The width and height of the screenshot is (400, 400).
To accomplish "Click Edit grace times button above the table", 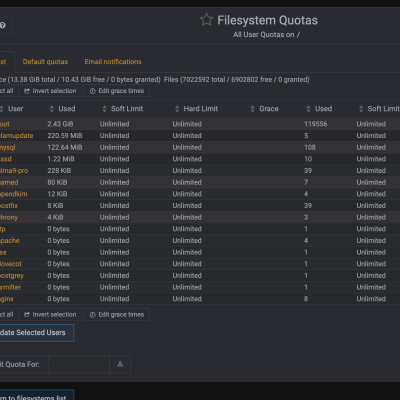I will [x=117, y=91].
